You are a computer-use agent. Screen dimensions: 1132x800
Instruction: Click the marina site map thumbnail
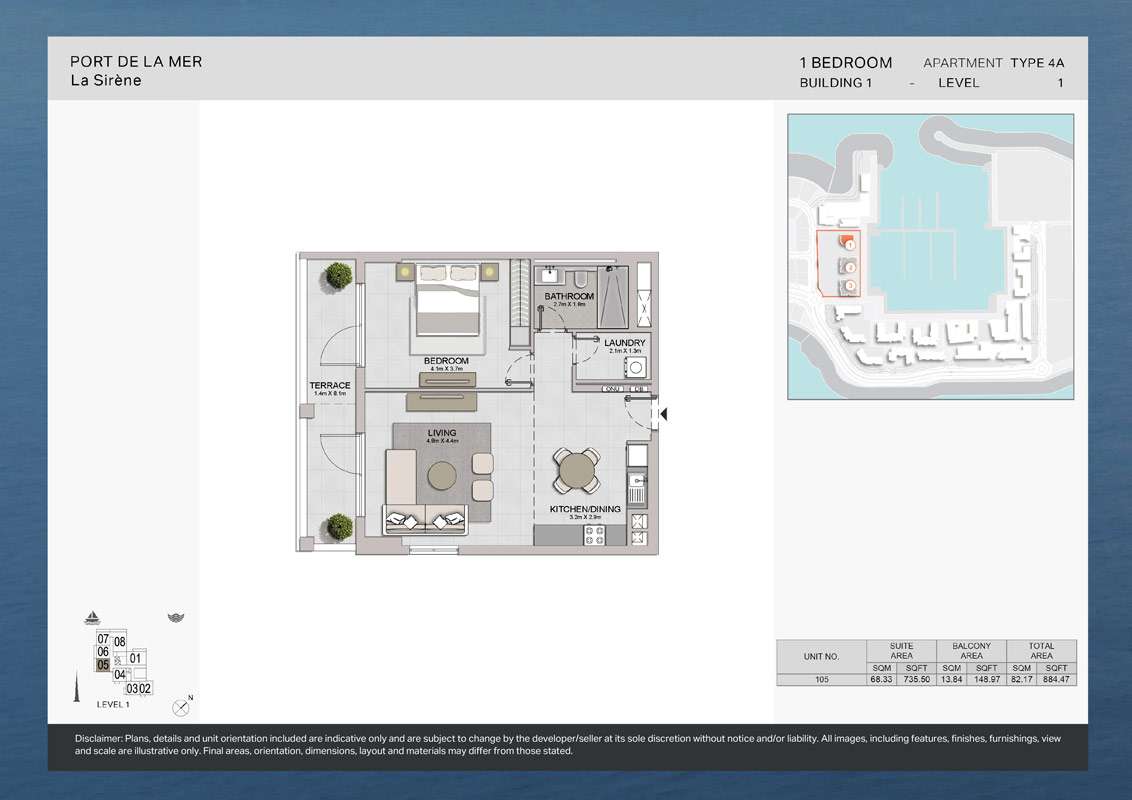point(930,256)
